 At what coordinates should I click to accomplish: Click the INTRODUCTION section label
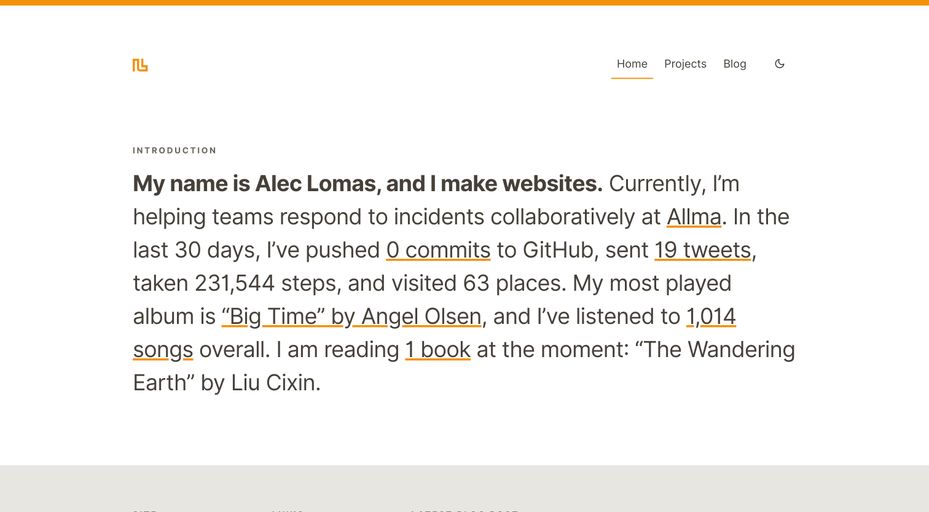pos(175,151)
